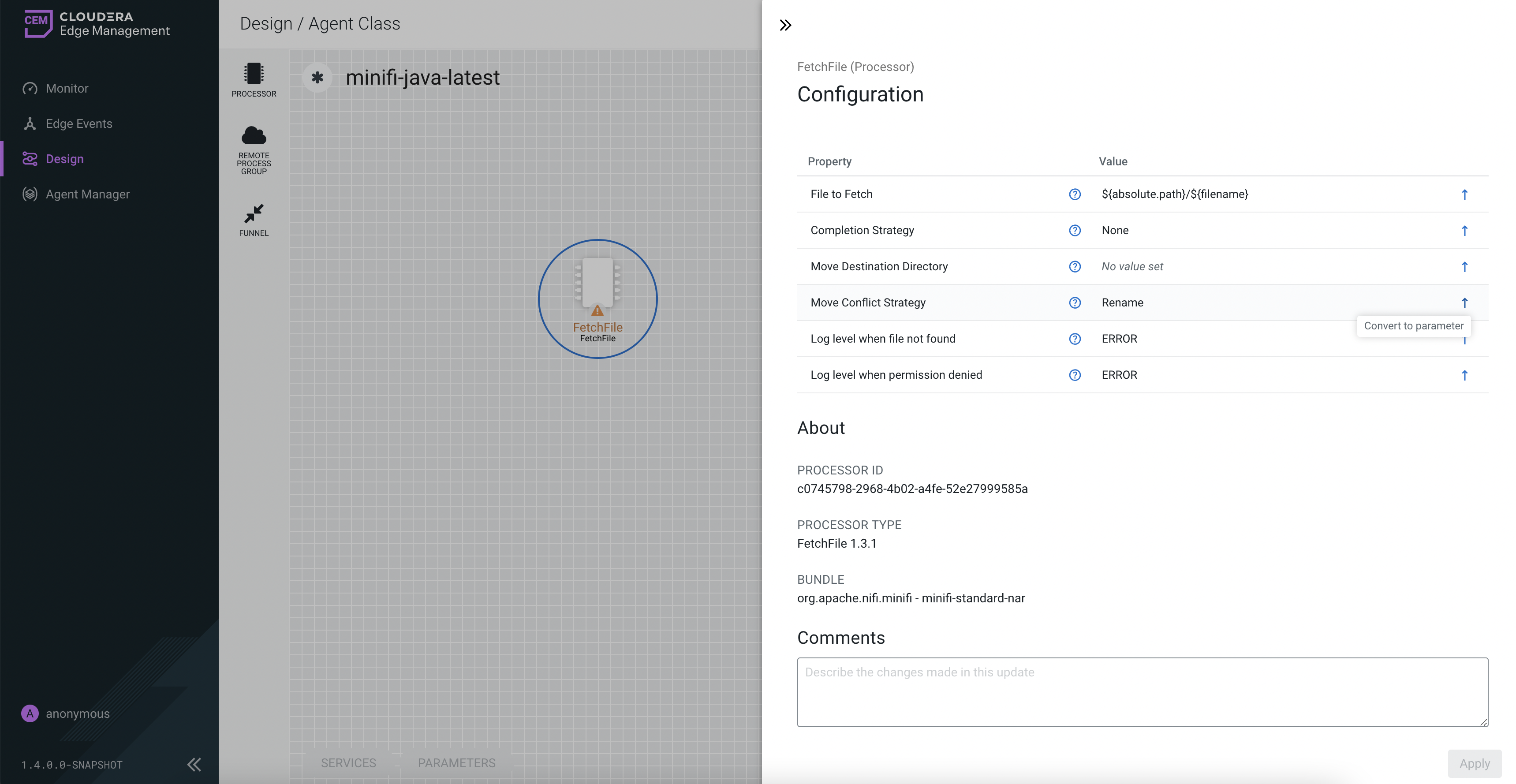Collapse the left navigation sidebar

coord(194,764)
